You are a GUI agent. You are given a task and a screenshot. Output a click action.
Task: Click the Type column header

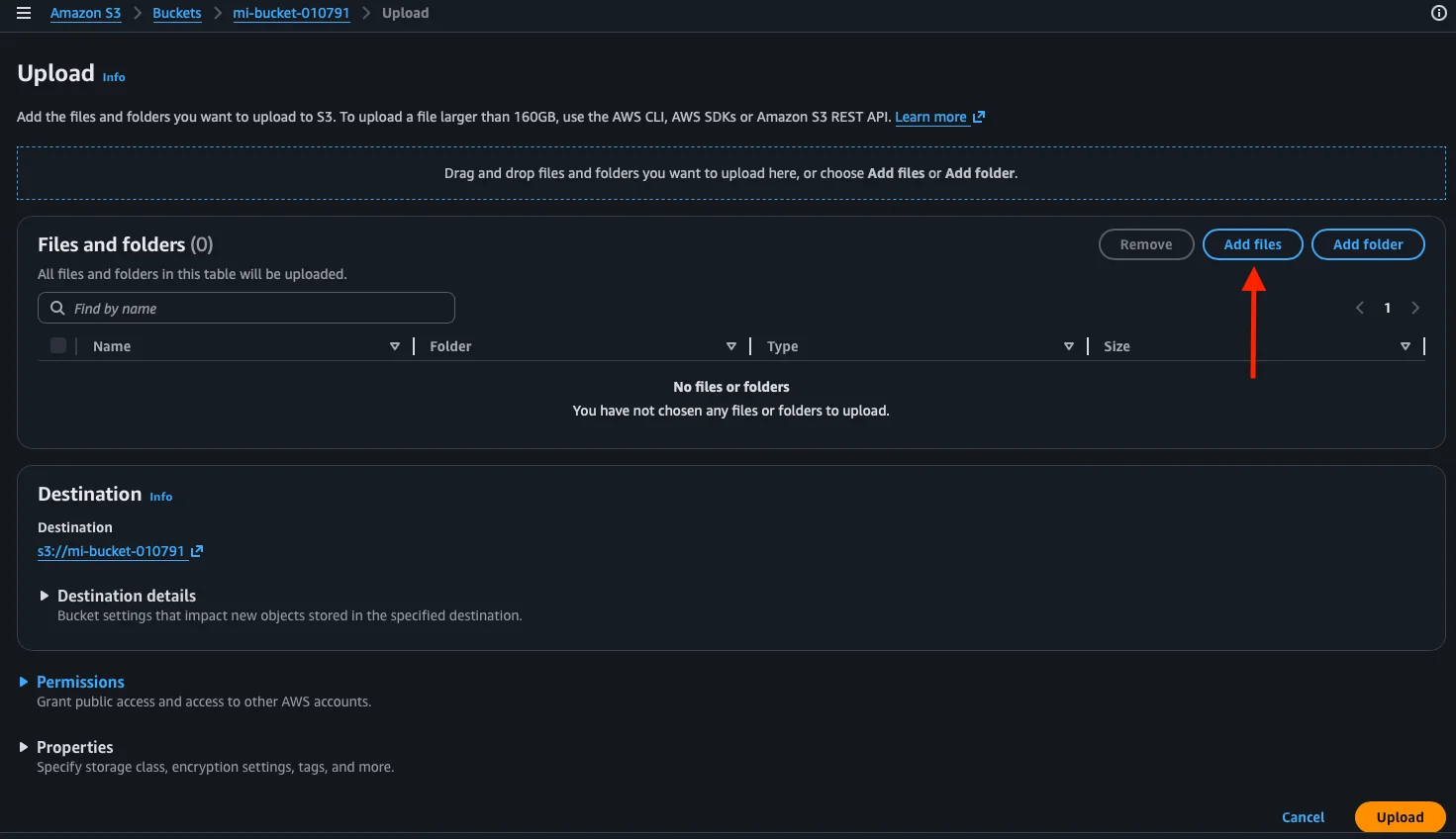[x=782, y=346]
